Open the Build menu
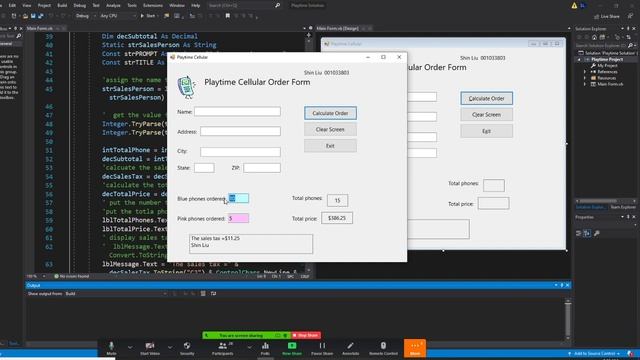640x360 pixels. (x=62, y=5)
